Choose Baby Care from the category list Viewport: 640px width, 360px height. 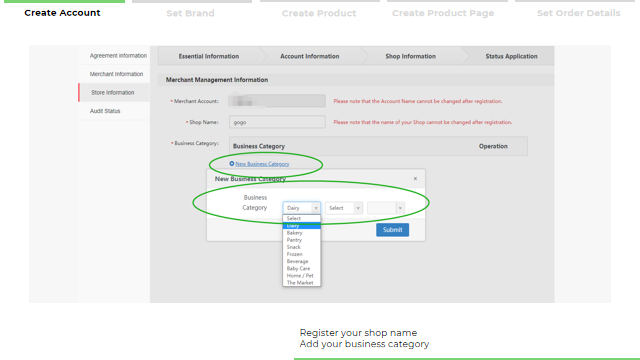[x=302, y=269]
